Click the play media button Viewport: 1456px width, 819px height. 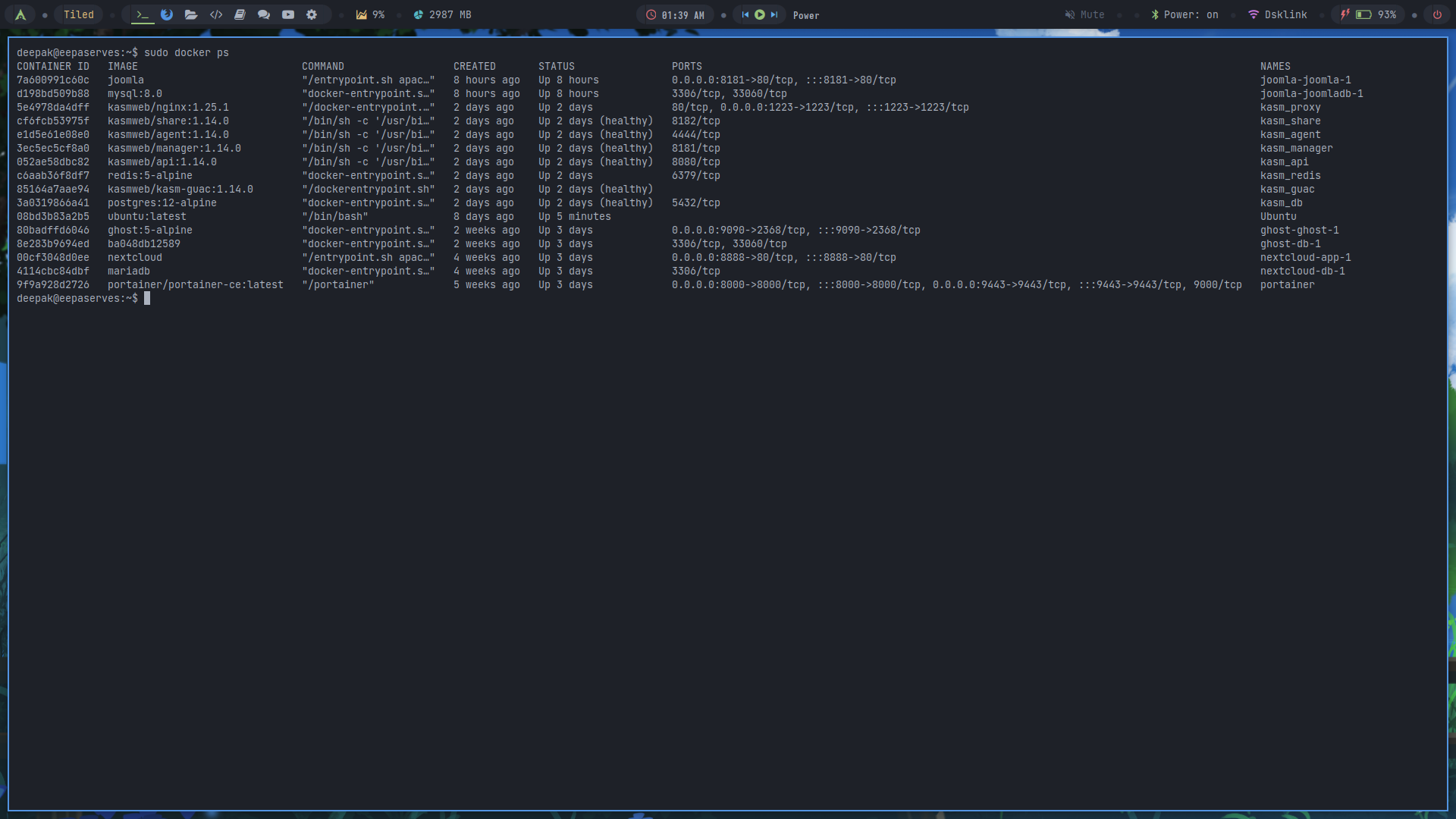[760, 14]
